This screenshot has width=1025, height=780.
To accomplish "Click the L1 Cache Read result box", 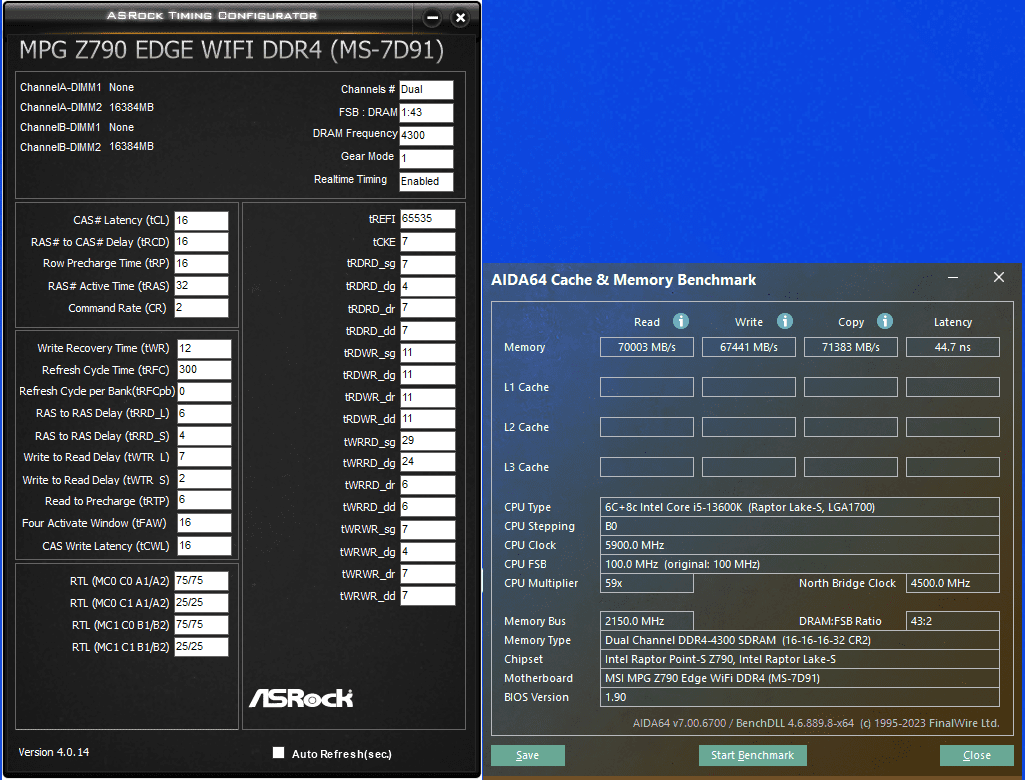I will pyautogui.click(x=647, y=387).
